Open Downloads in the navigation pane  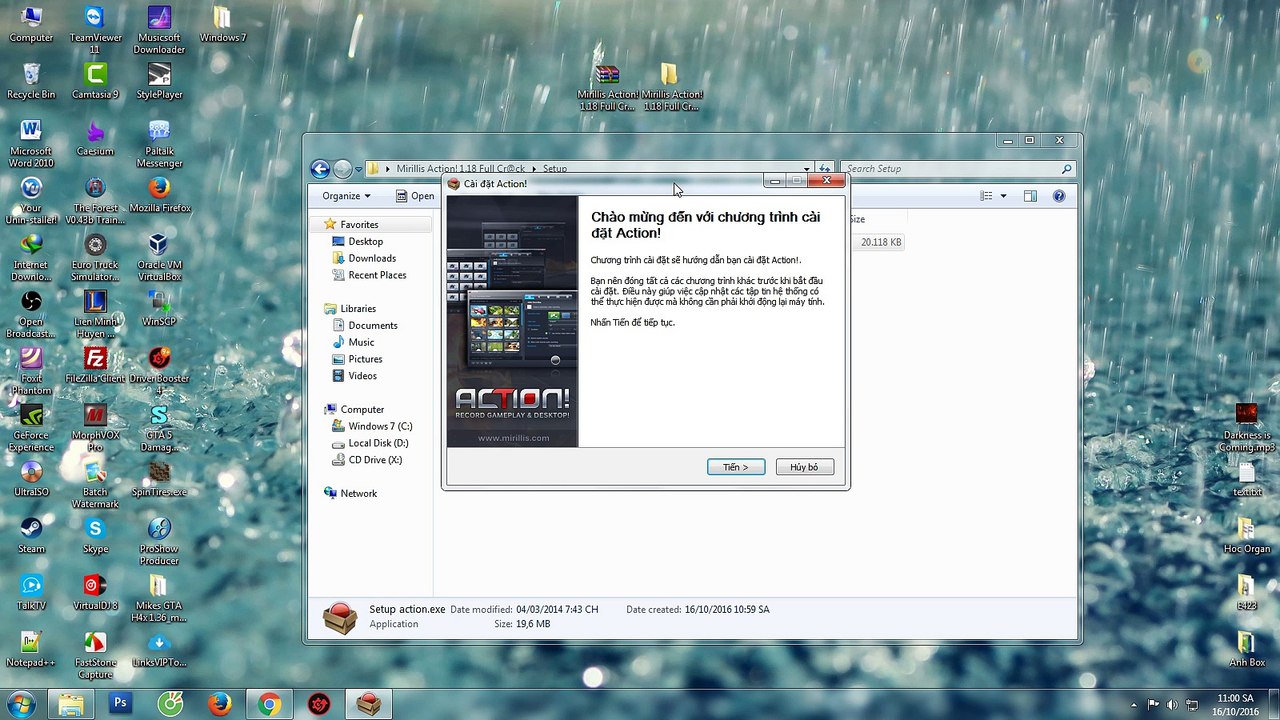(372, 258)
